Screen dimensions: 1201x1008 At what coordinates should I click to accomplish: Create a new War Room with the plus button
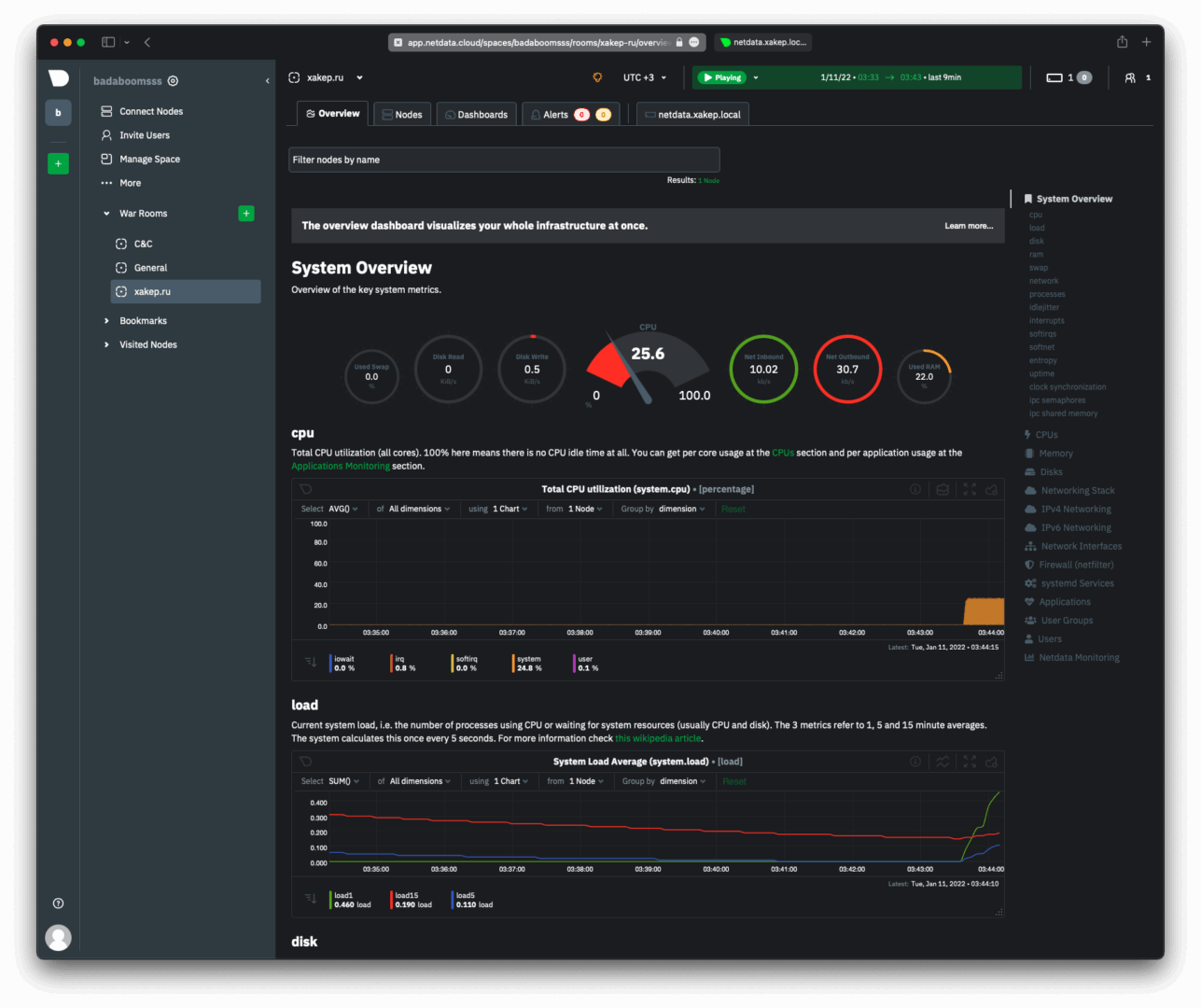(x=246, y=214)
